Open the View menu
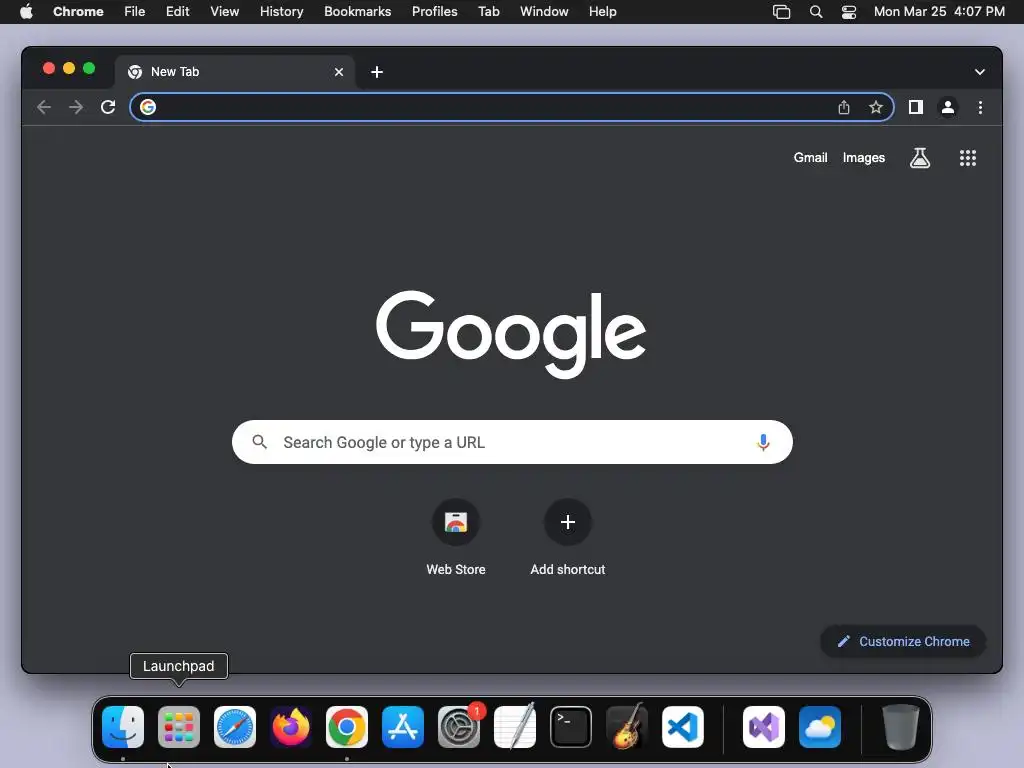 click(x=225, y=12)
